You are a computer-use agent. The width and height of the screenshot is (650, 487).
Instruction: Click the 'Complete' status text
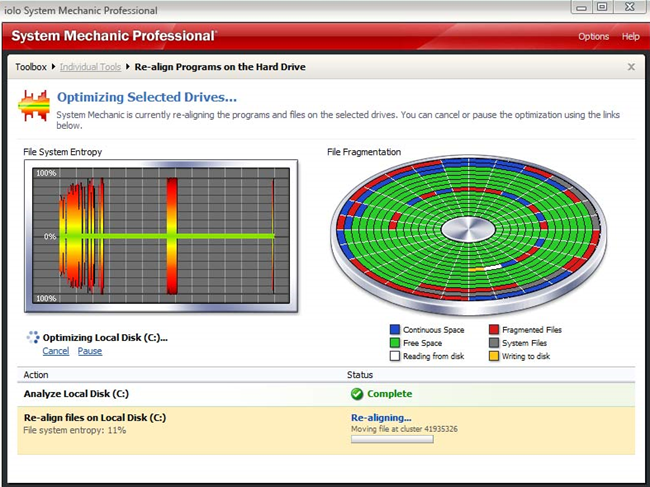pos(389,394)
